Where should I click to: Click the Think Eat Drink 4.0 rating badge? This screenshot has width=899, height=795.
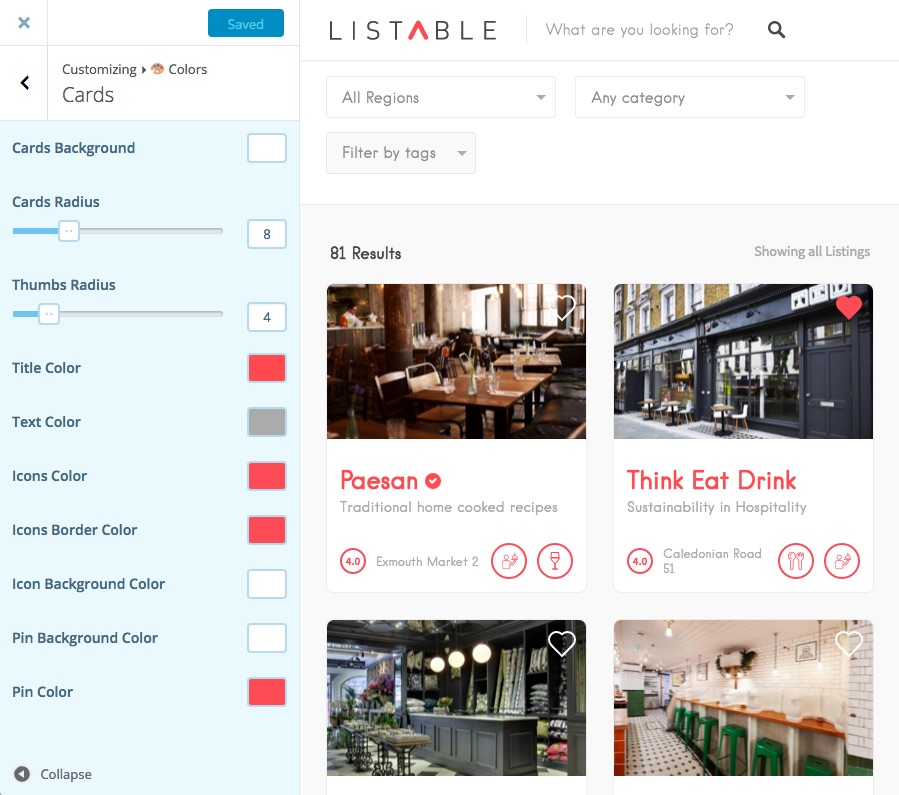tap(640, 561)
